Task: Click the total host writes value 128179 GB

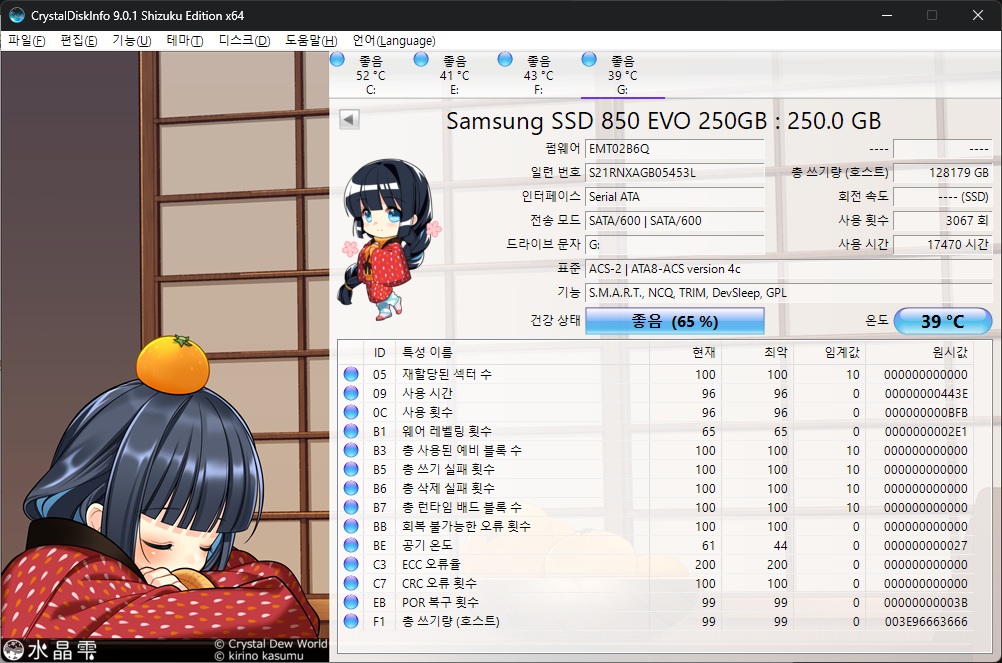Action: pos(943,172)
